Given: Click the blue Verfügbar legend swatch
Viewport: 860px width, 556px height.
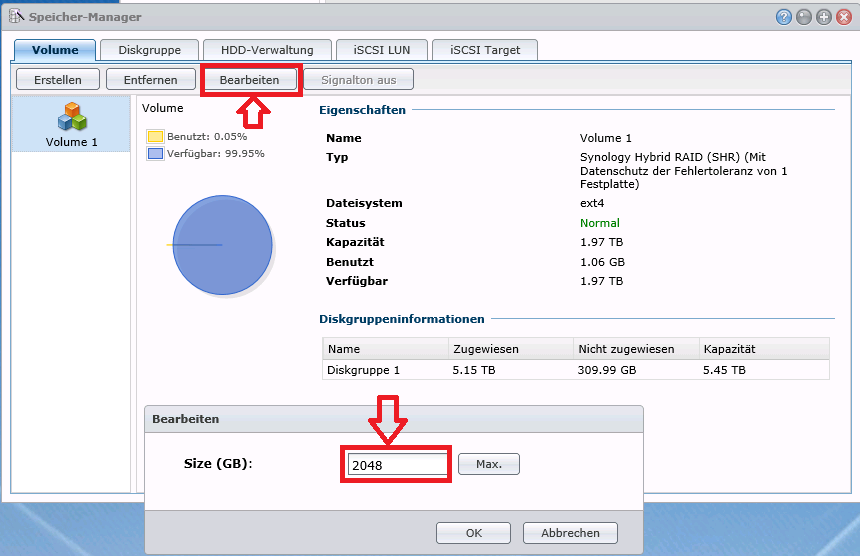Looking at the screenshot, I should (x=155, y=154).
